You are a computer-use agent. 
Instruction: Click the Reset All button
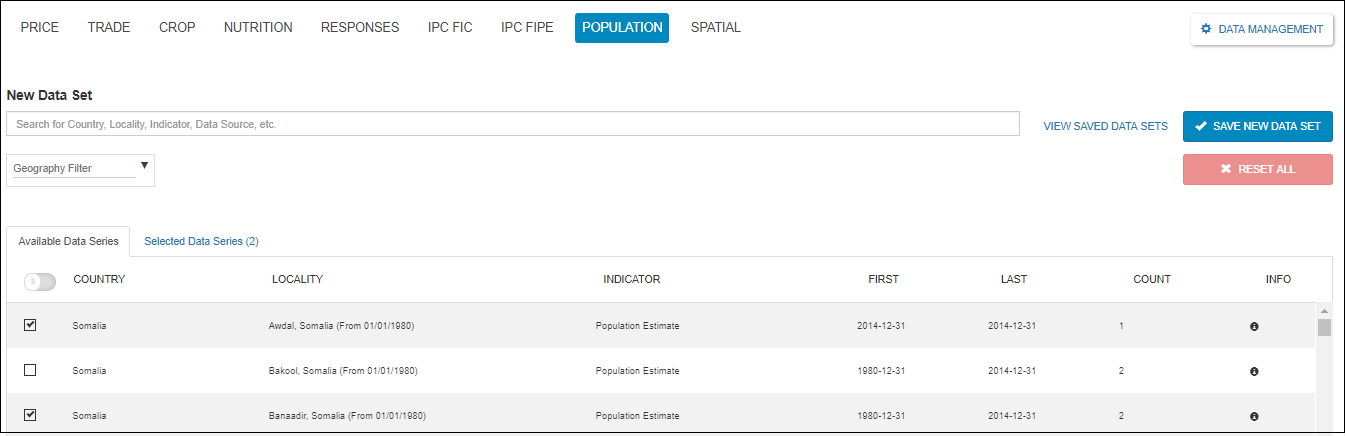pyautogui.click(x=1257, y=169)
